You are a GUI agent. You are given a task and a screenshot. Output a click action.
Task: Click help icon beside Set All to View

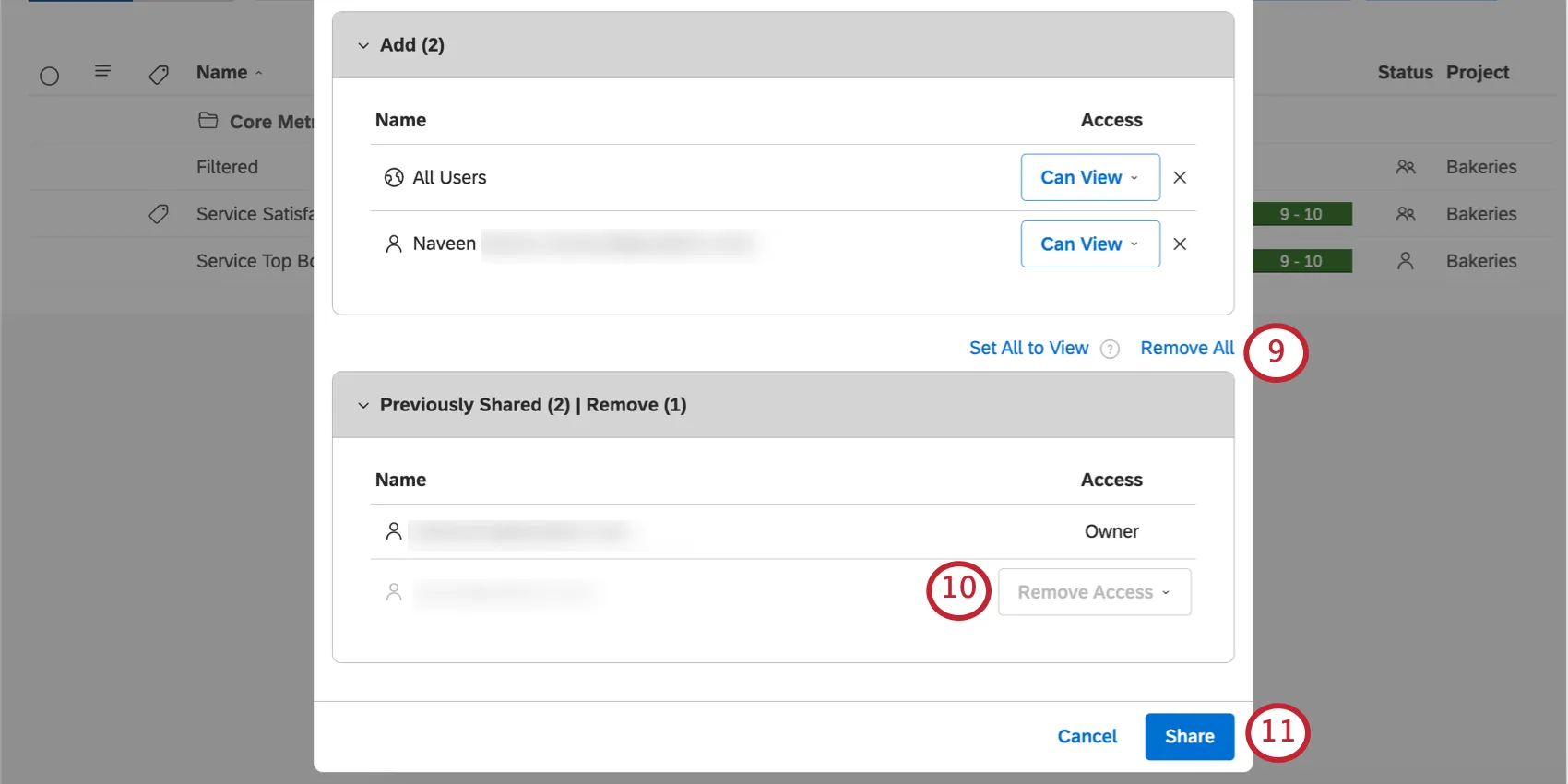pos(1111,349)
